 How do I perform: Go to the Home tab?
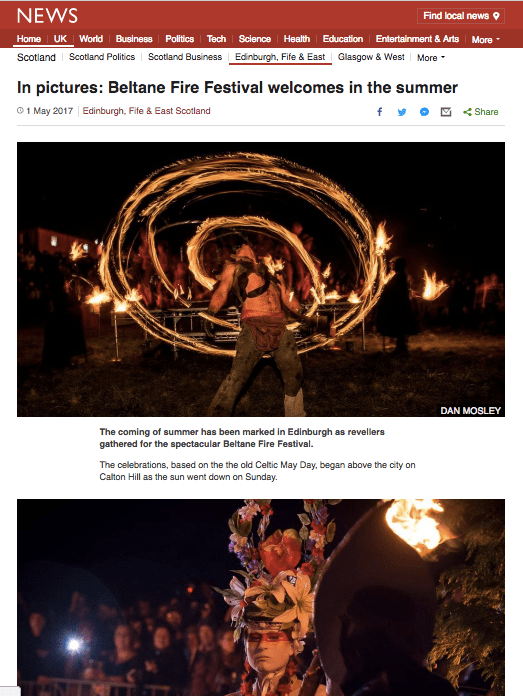point(29,39)
